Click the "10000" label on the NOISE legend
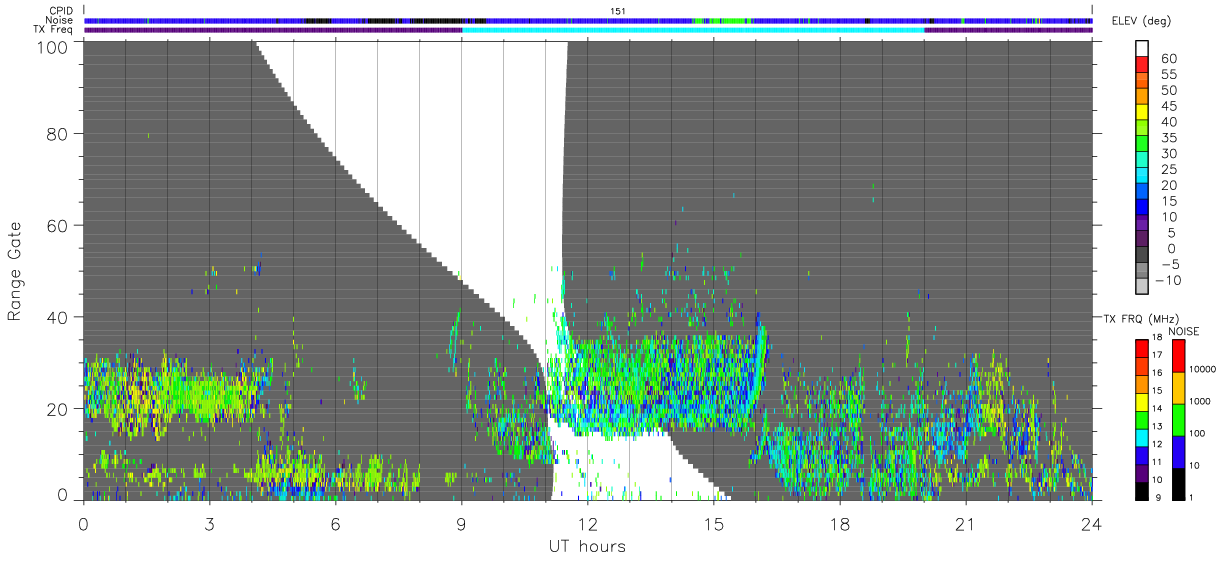The image size is (1228, 567). point(1204,369)
